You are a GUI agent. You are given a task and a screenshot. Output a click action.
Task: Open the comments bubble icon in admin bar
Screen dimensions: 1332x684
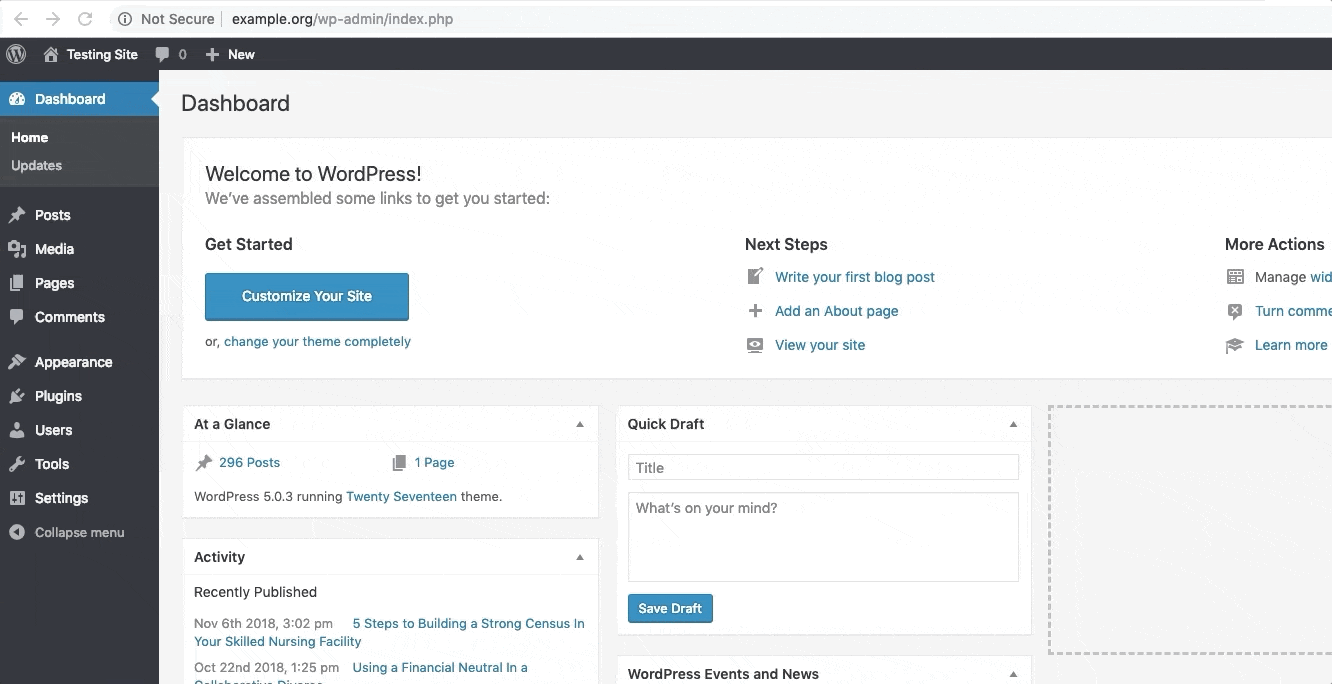[x=162, y=54]
